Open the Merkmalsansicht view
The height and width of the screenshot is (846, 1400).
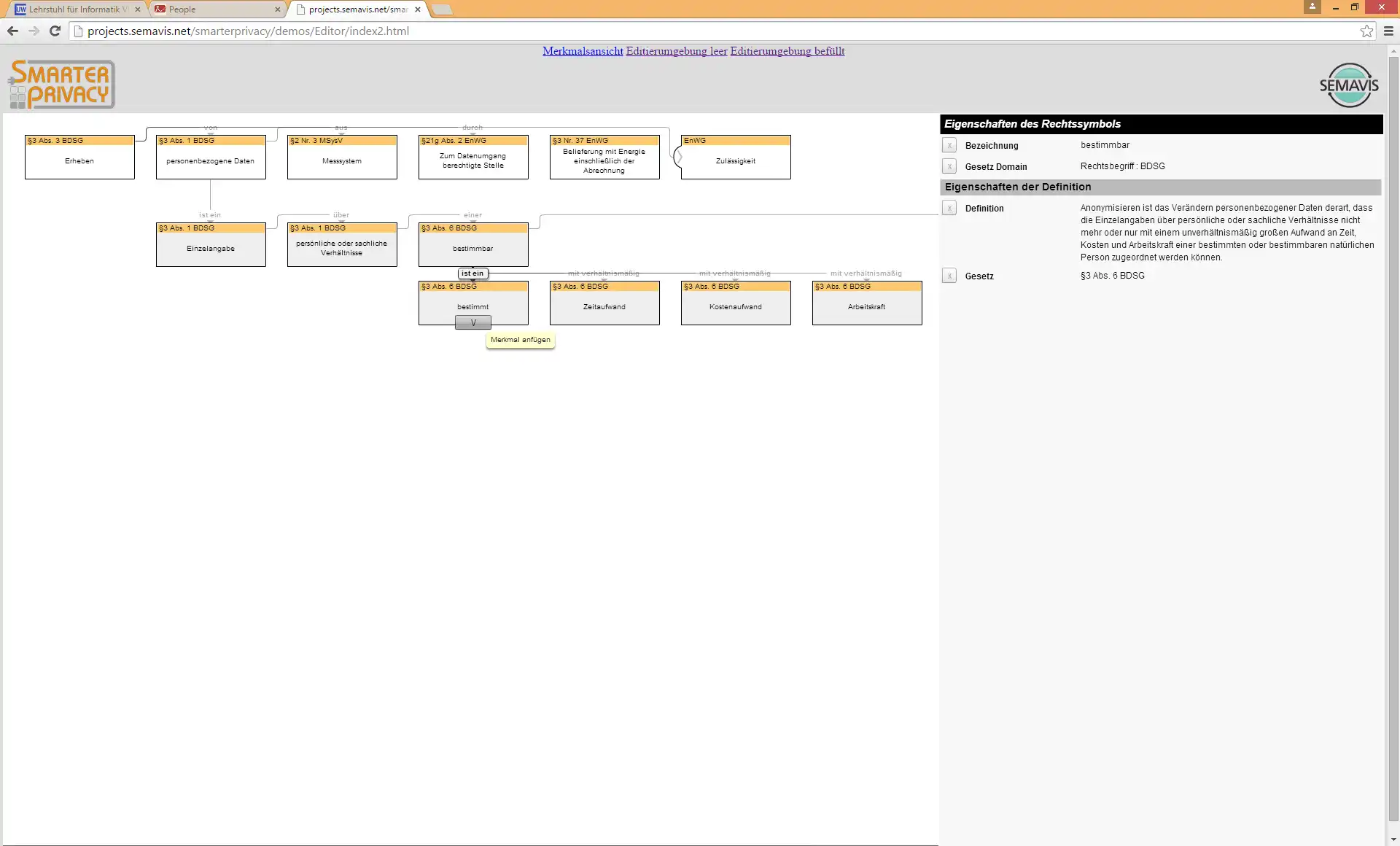tap(583, 51)
